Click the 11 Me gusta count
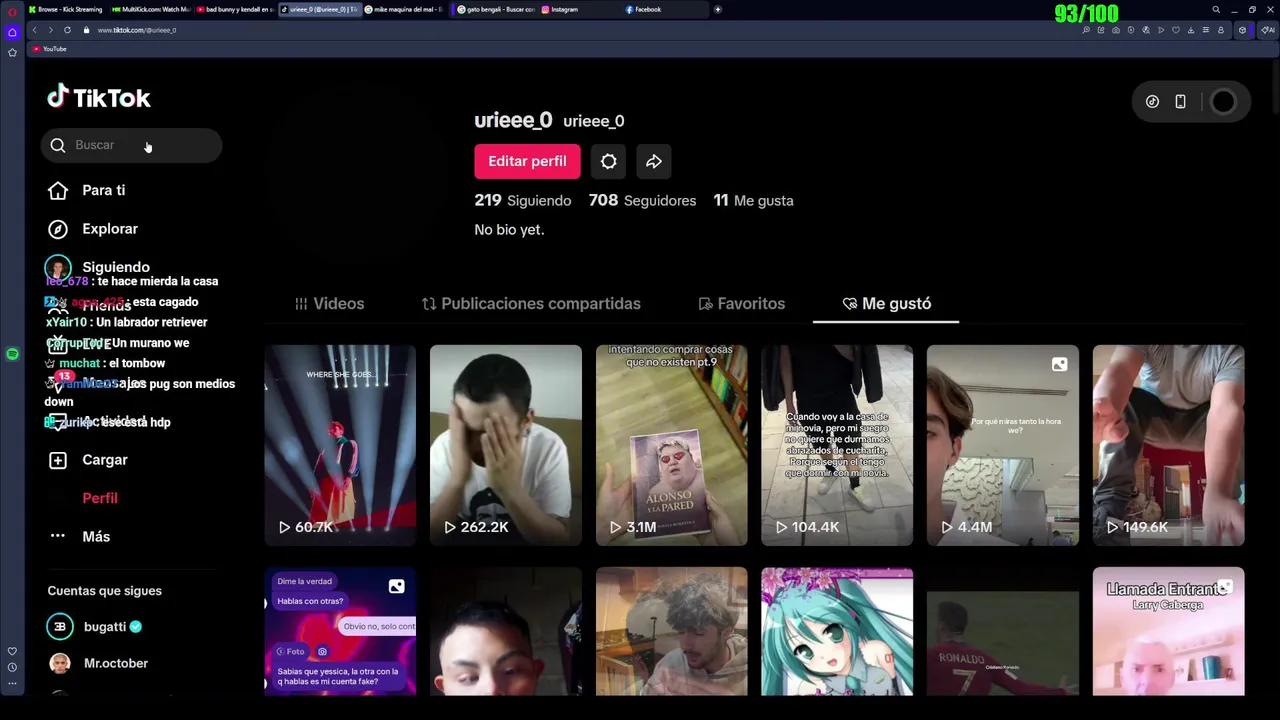The image size is (1280, 720). [753, 200]
